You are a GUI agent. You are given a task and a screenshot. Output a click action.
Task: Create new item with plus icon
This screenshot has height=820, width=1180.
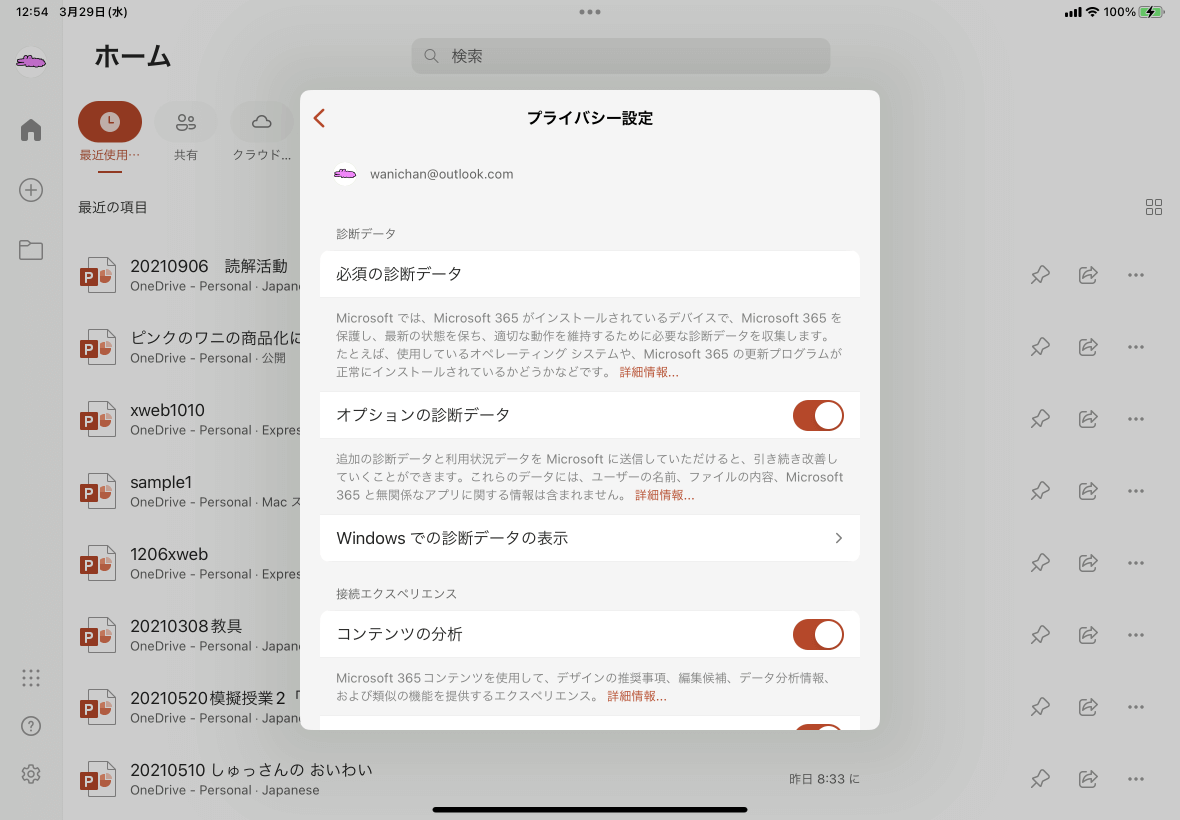31,190
